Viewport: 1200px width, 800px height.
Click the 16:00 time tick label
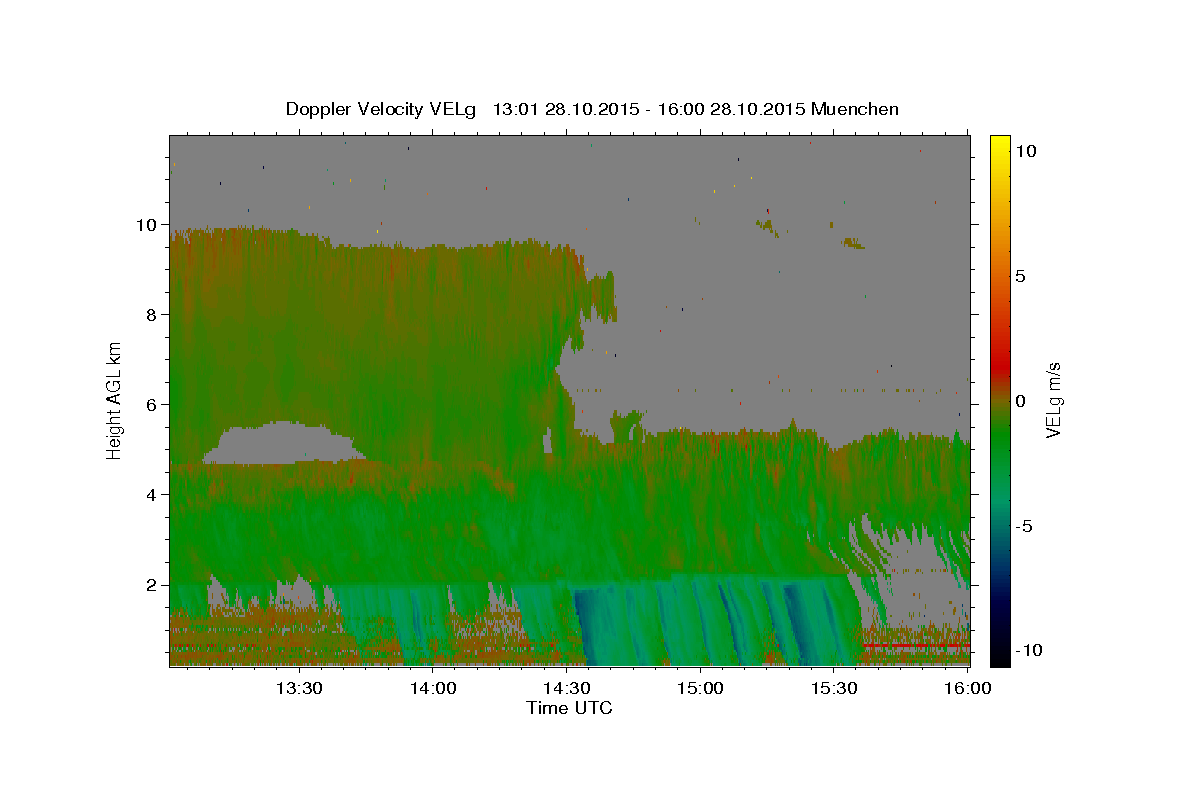point(967,689)
